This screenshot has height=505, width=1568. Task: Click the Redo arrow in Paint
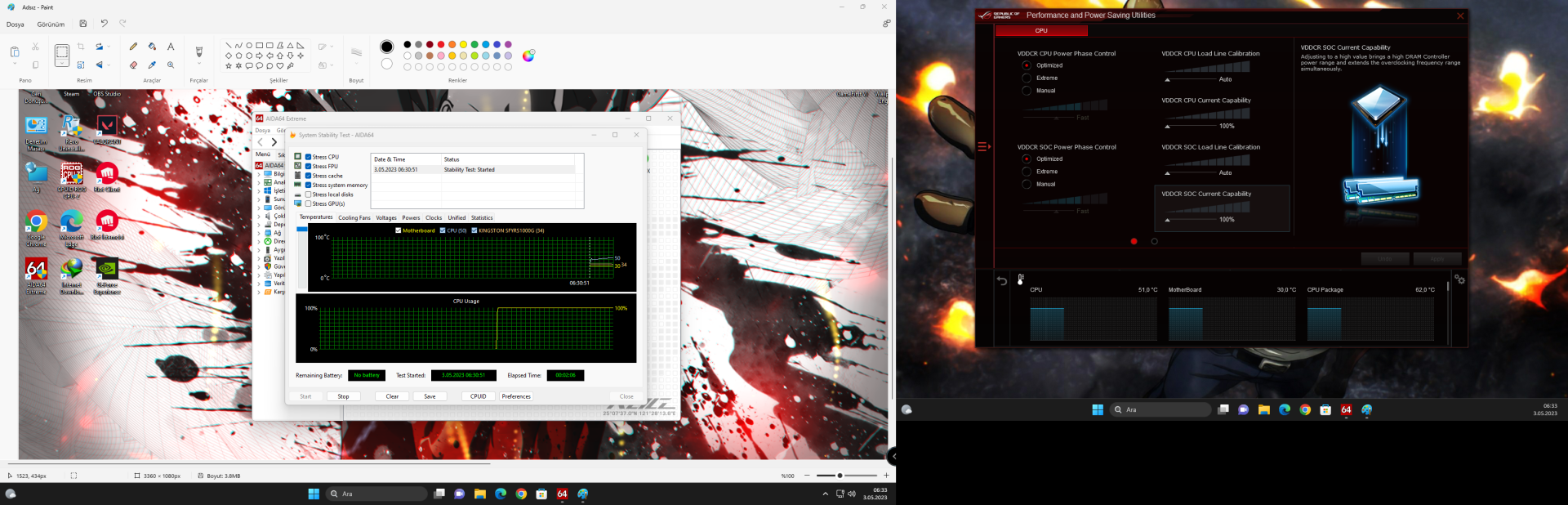[122, 24]
